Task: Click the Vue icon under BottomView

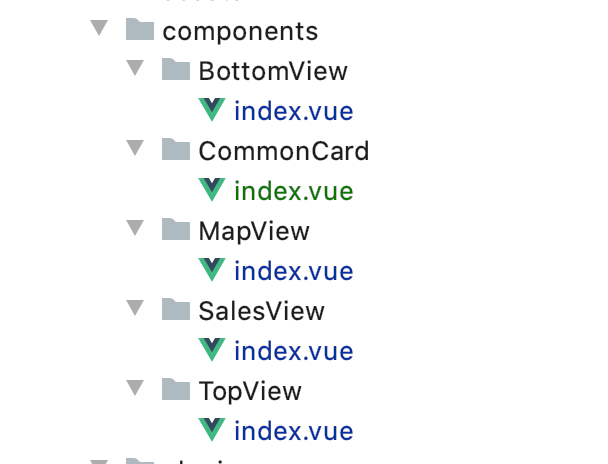Action: click(212, 109)
